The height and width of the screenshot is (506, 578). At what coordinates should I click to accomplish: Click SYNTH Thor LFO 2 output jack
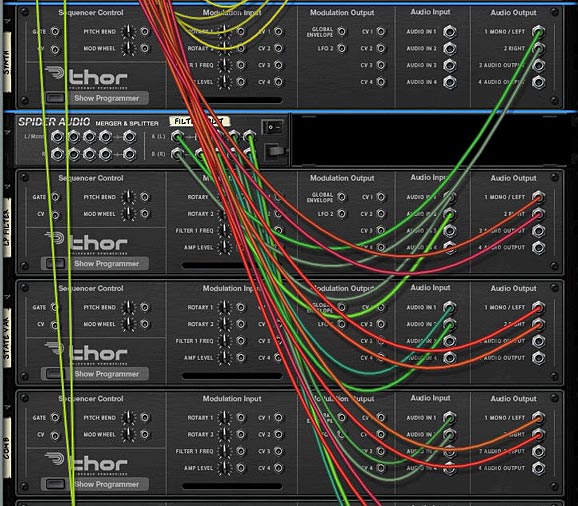(x=342, y=49)
